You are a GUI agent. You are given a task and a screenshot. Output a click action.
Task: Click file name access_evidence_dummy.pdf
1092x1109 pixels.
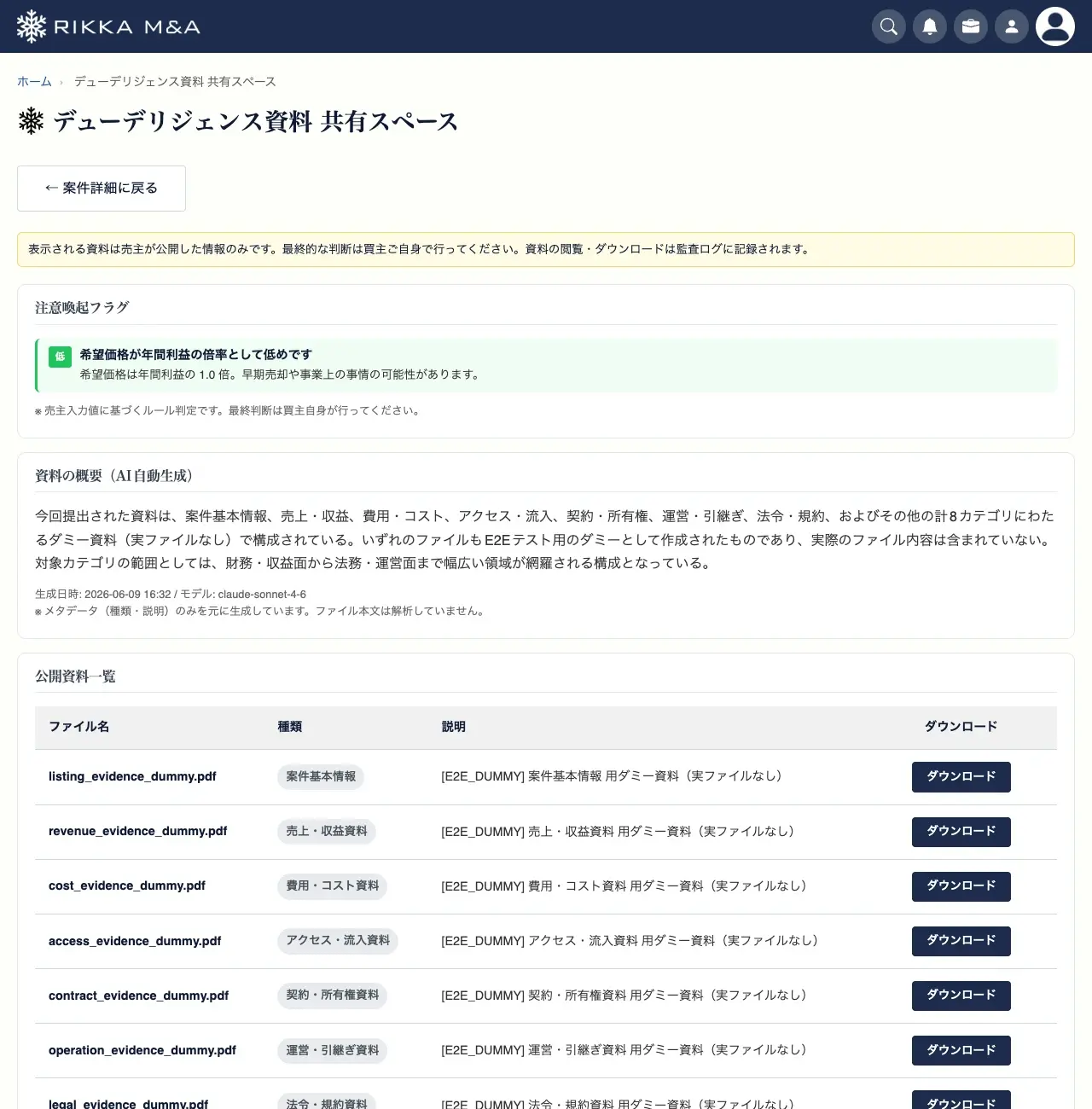[135, 941]
